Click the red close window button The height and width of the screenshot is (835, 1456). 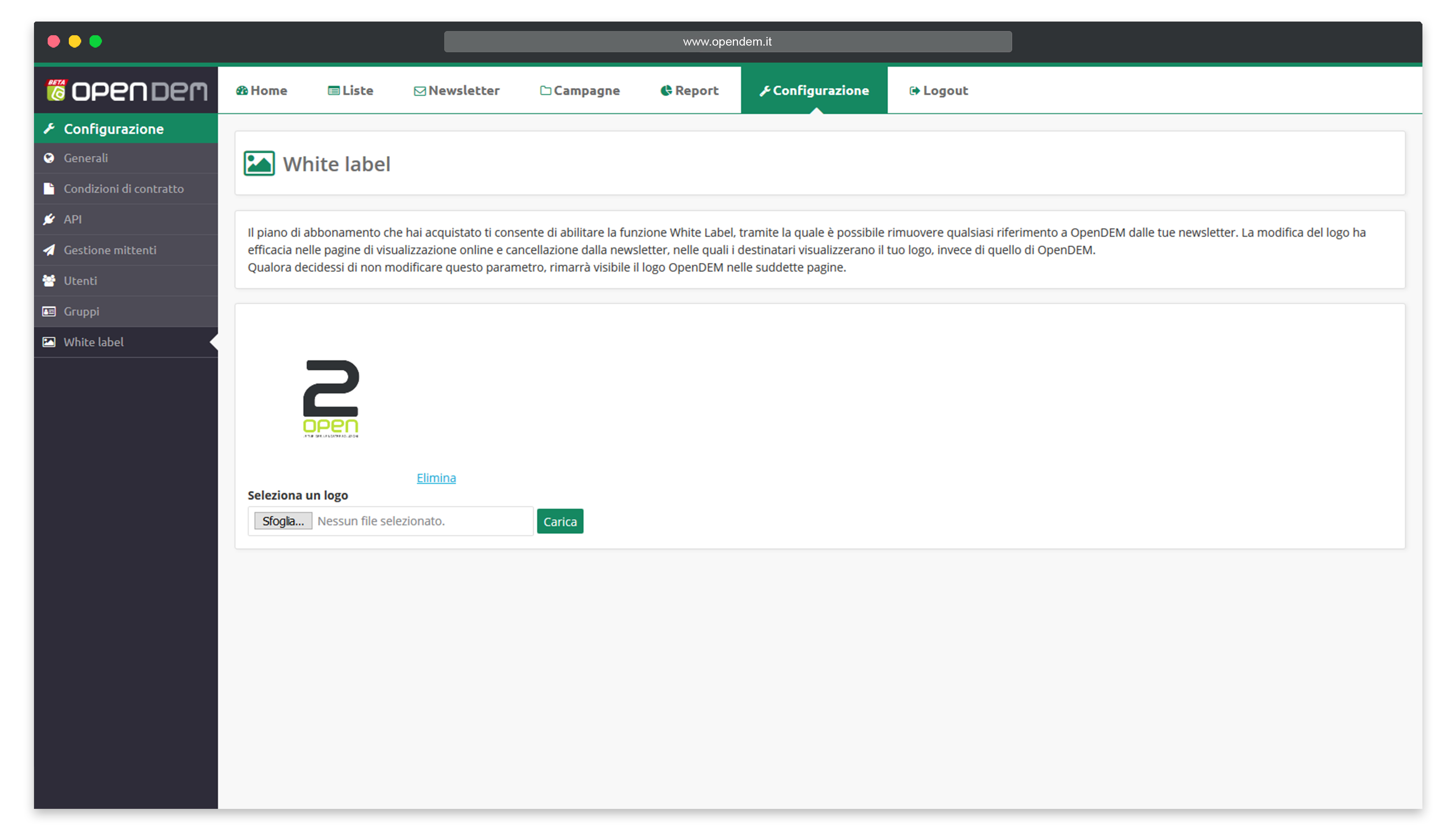[x=53, y=41]
